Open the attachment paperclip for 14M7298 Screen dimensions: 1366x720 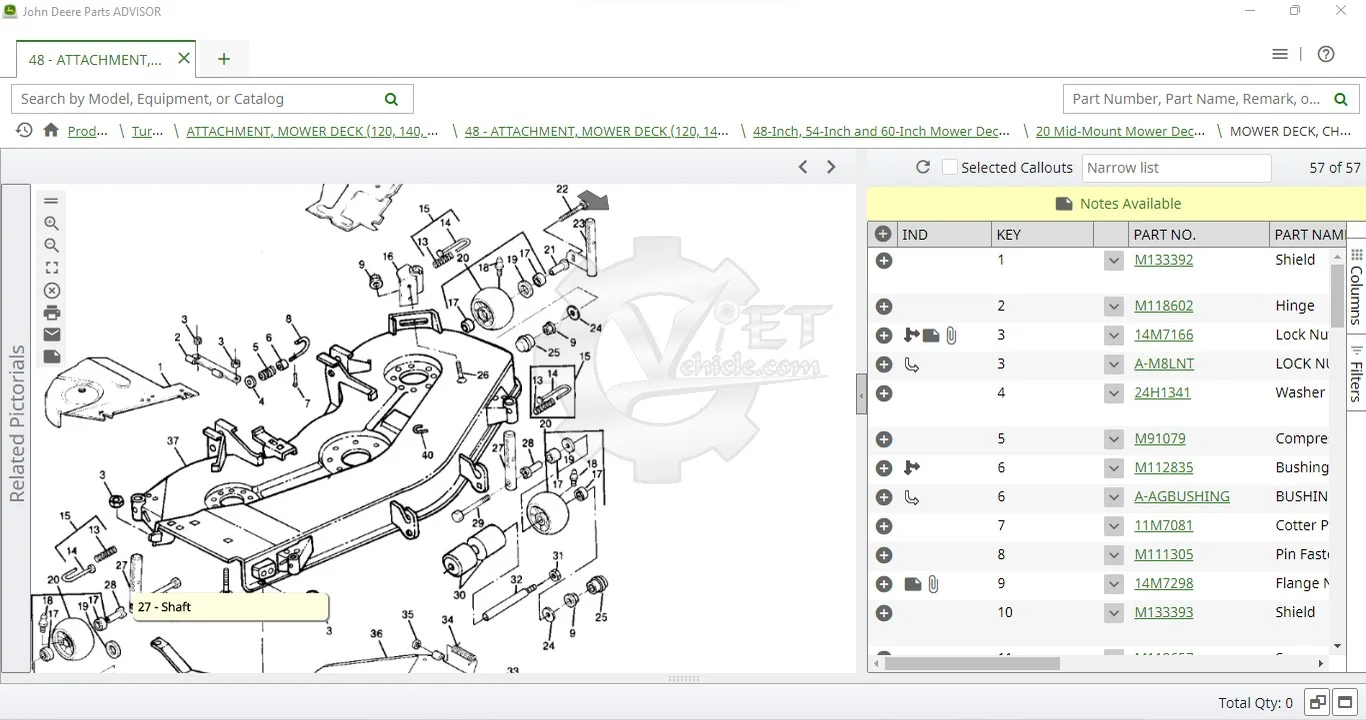(x=933, y=584)
